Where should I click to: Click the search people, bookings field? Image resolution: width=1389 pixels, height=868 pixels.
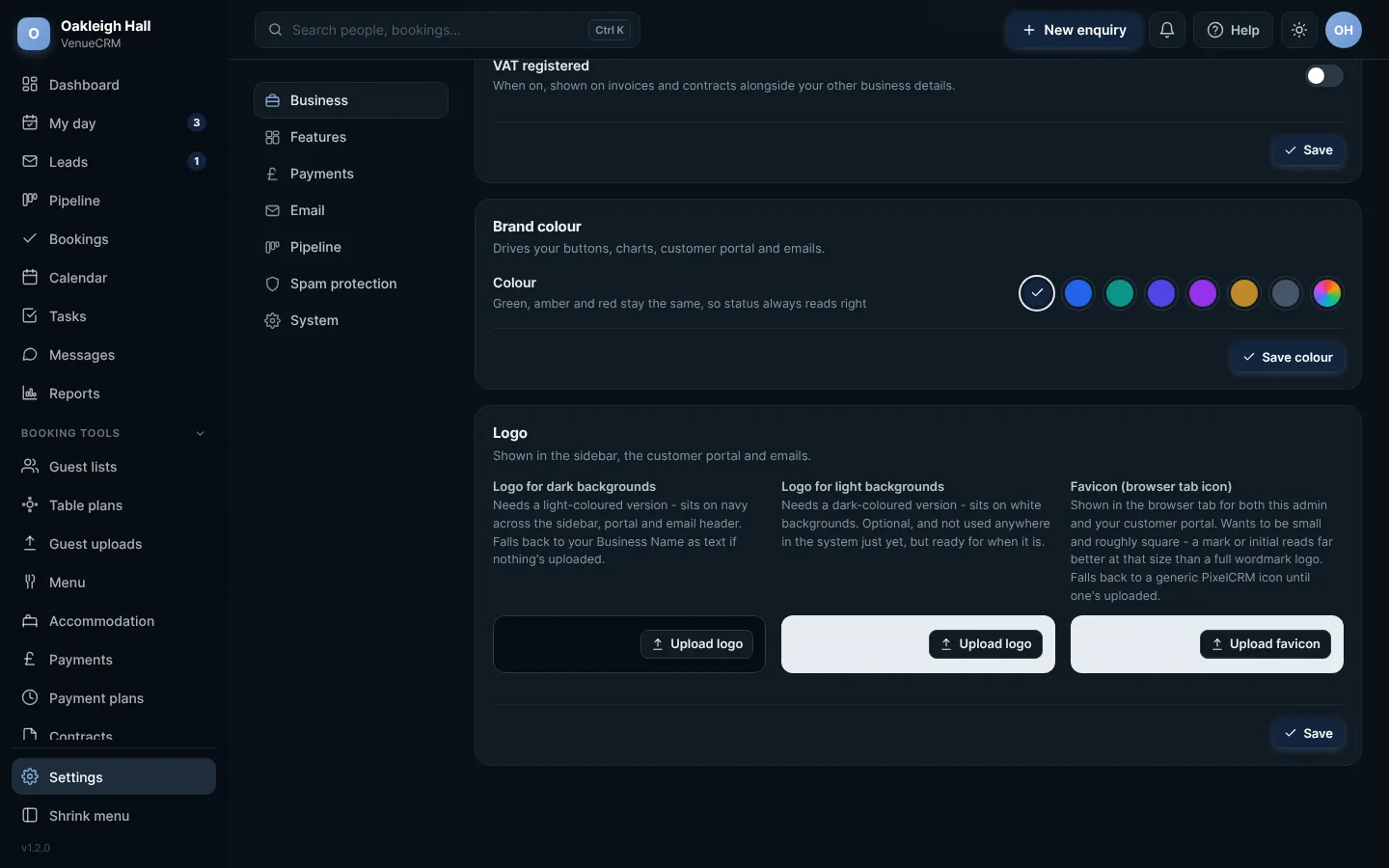click(x=448, y=30)
